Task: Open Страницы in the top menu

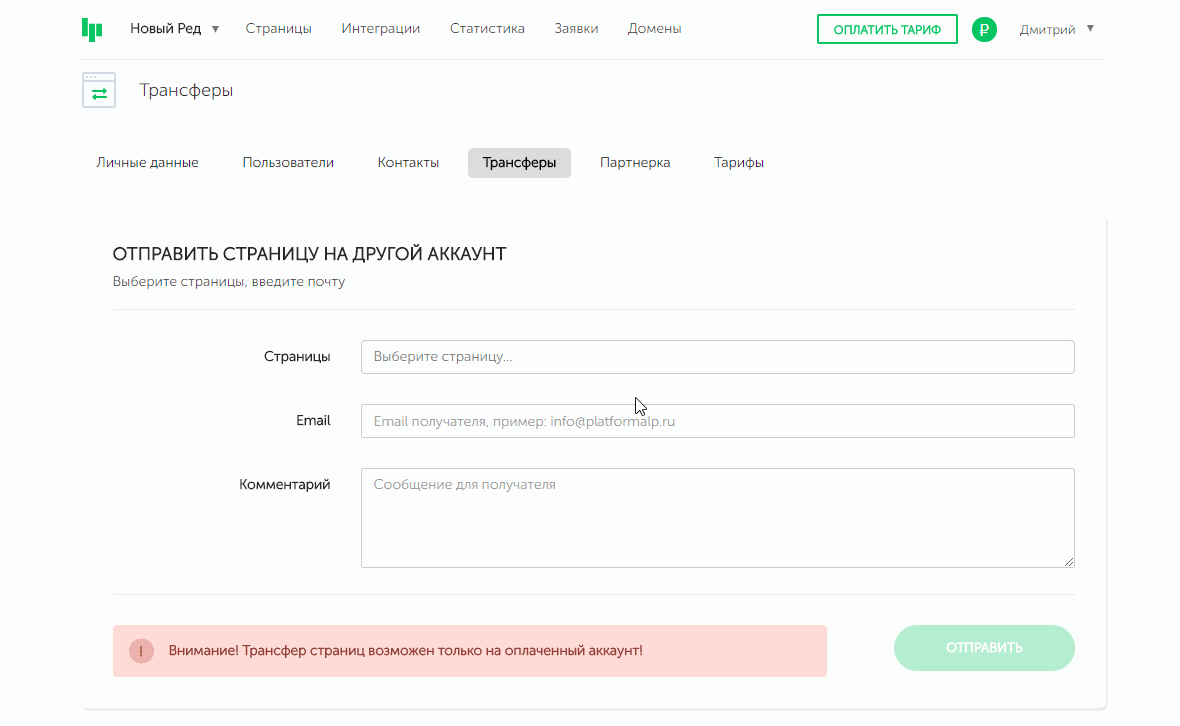Action: point(278,29)
